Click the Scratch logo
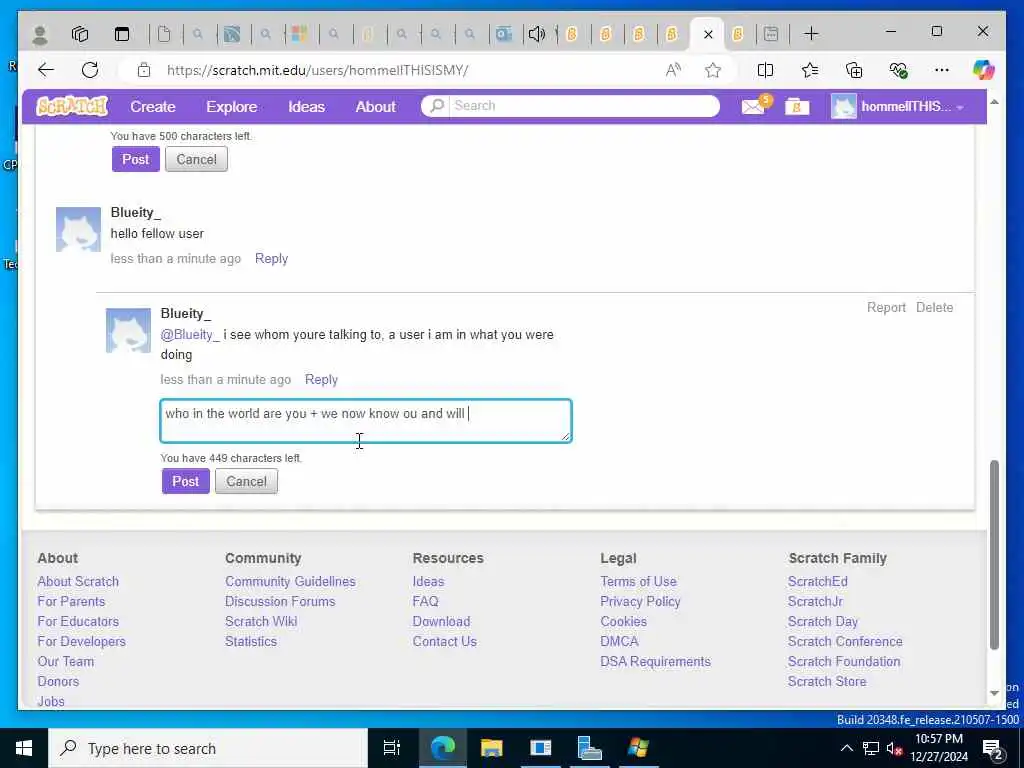 coord(72,106)
